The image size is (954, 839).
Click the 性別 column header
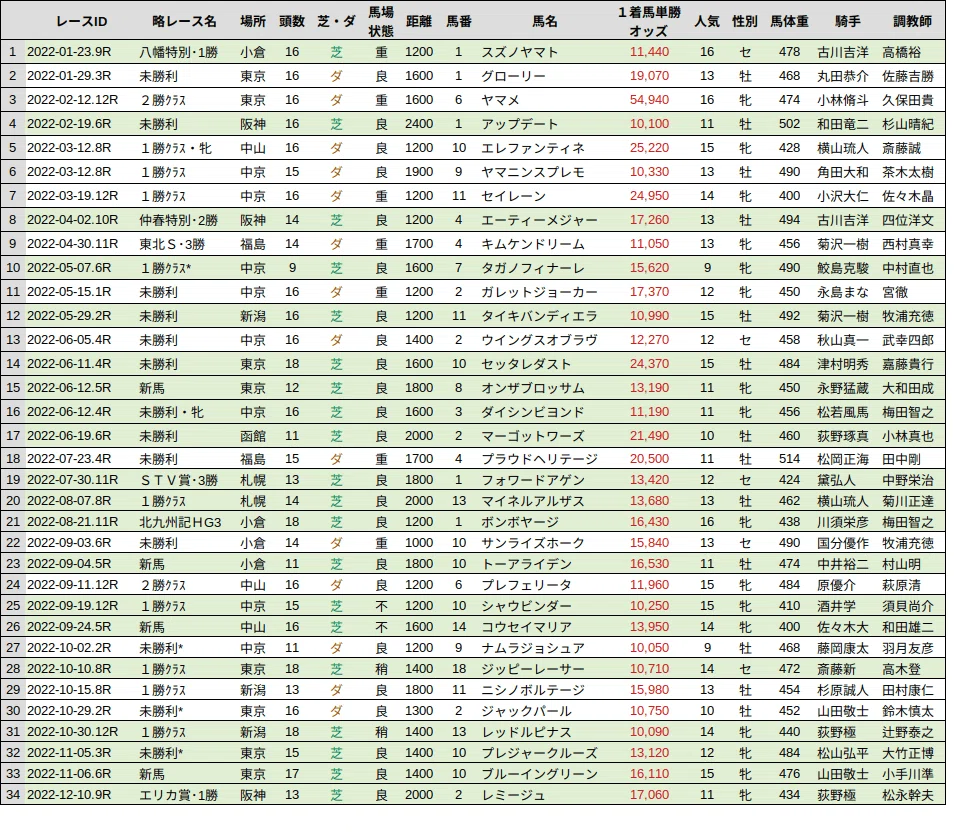[x=745, y=21]
